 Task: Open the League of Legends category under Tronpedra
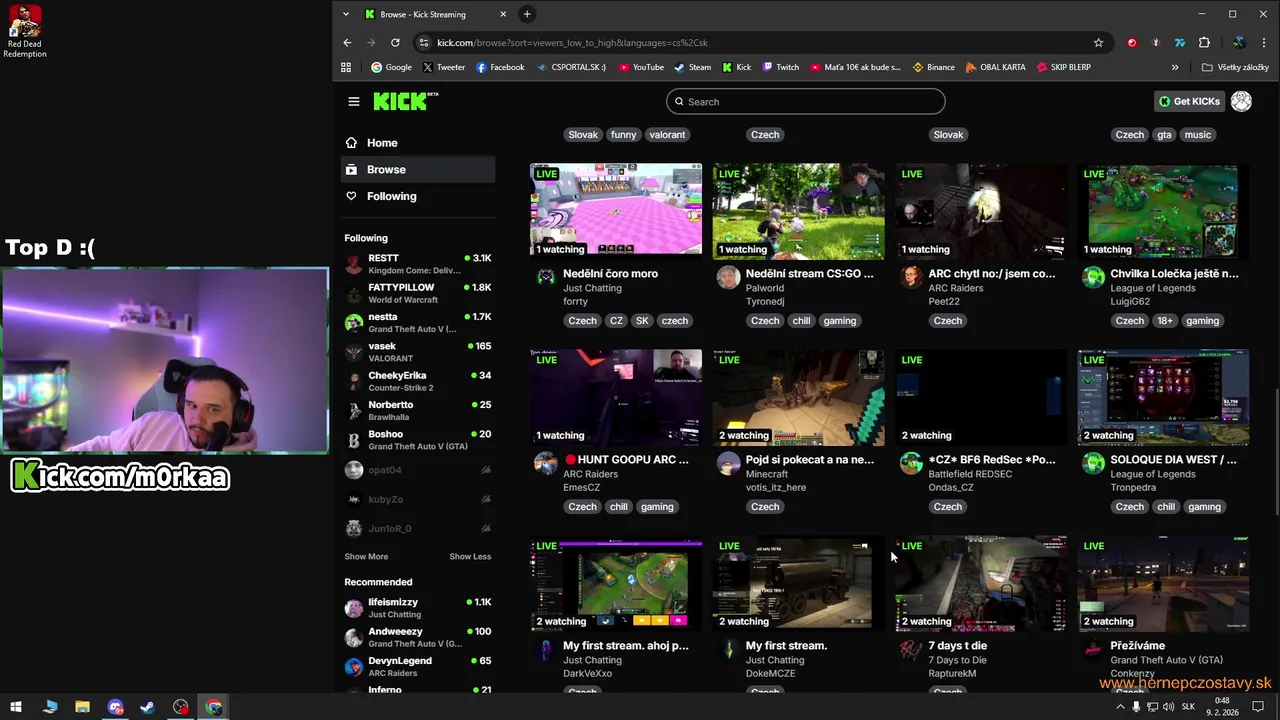(x=1152, y=474)
